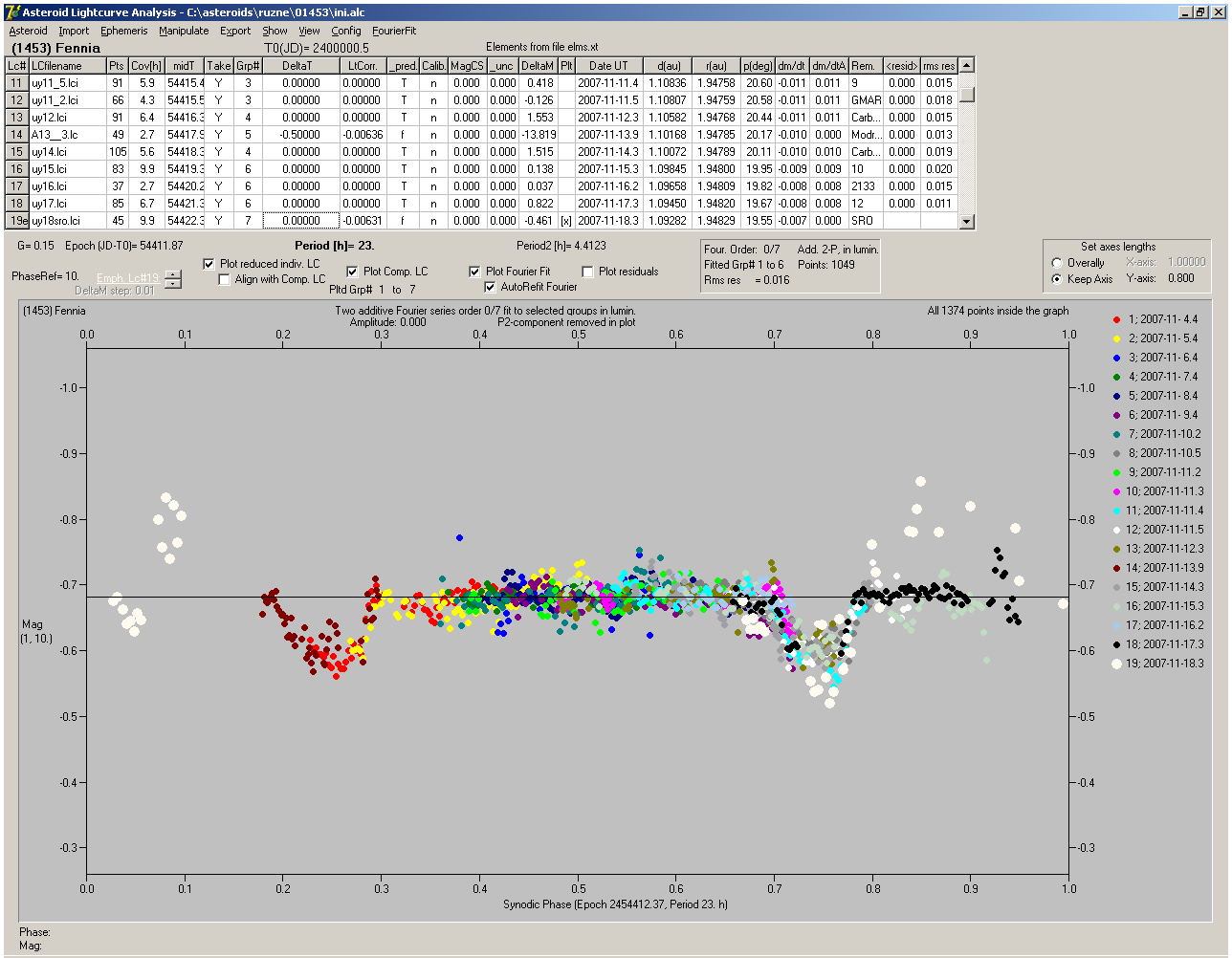
Task: Click the application icon in title bar
Action: 12,12
